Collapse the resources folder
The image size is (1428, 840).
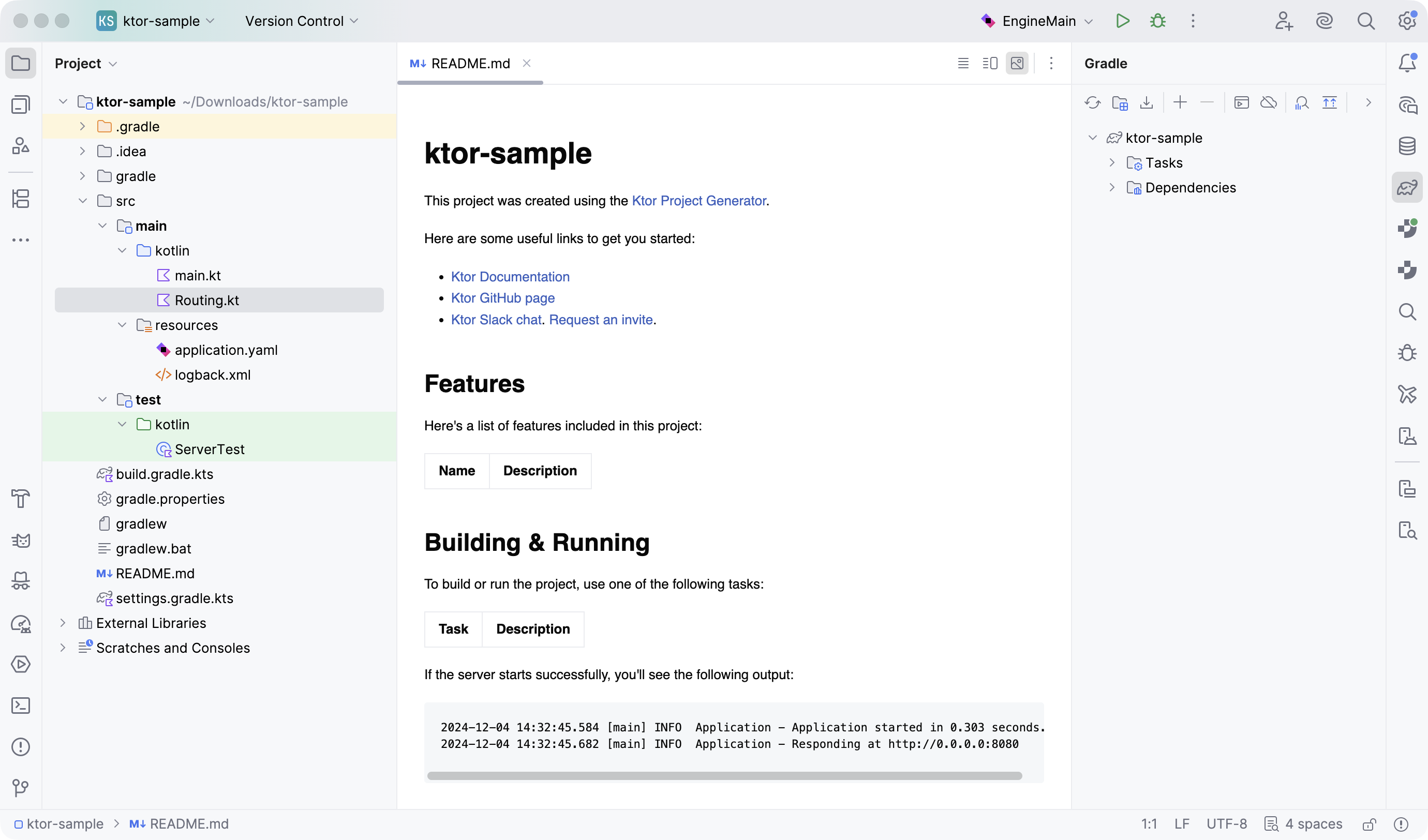[x=122, y=325]
